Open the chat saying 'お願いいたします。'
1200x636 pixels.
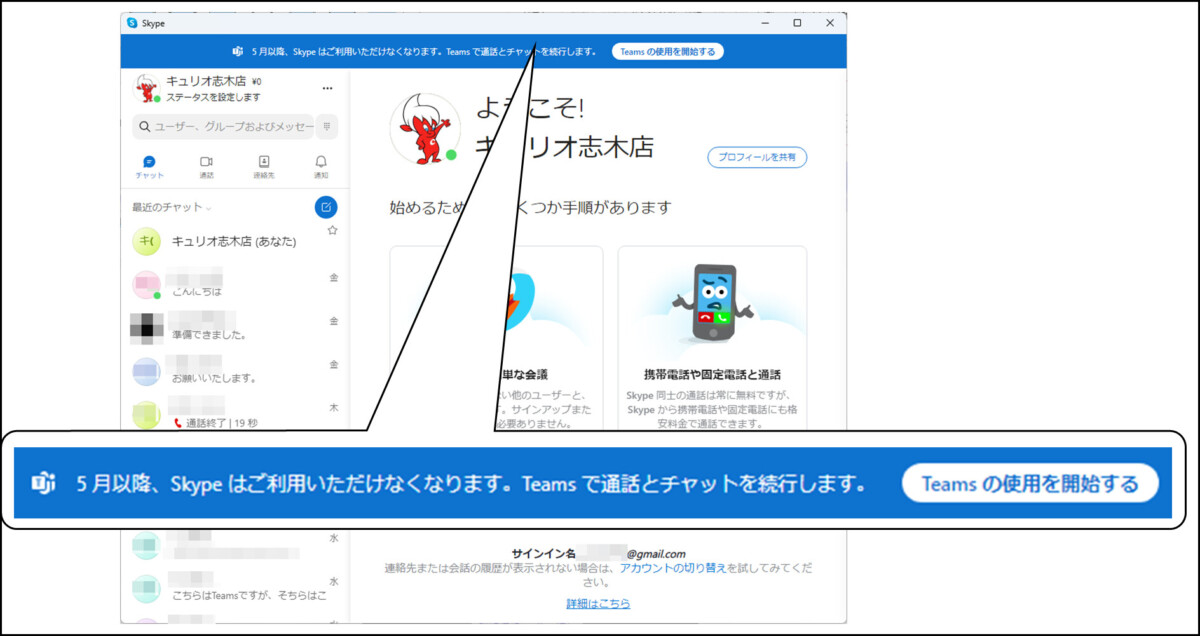235,372
